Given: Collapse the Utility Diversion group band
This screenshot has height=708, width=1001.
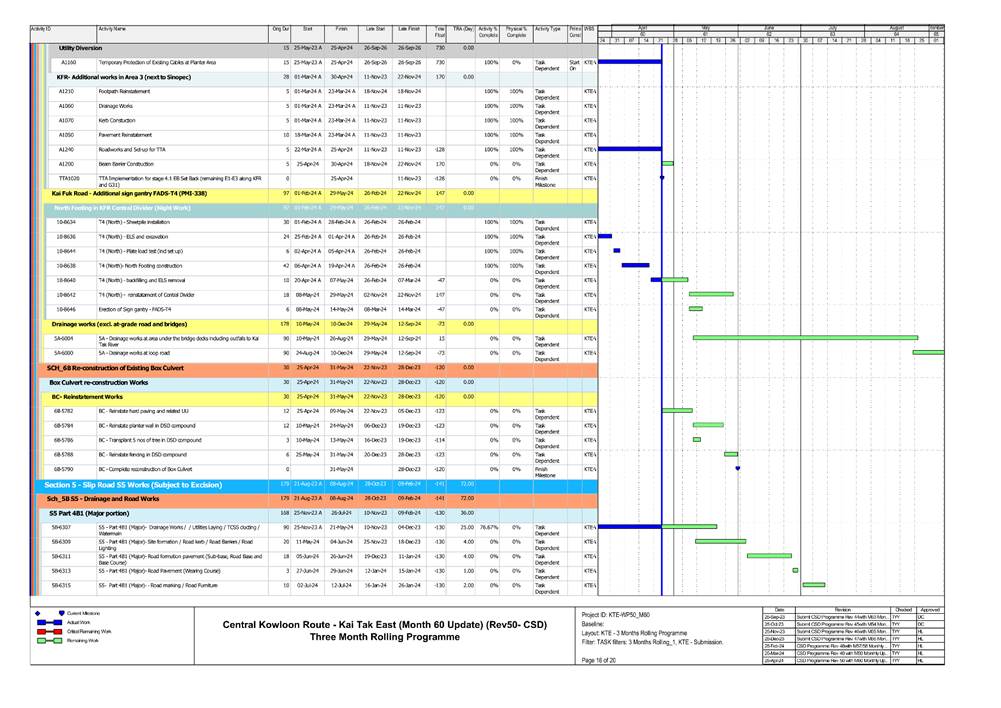Looking at the screenshot, I should 80,48.
